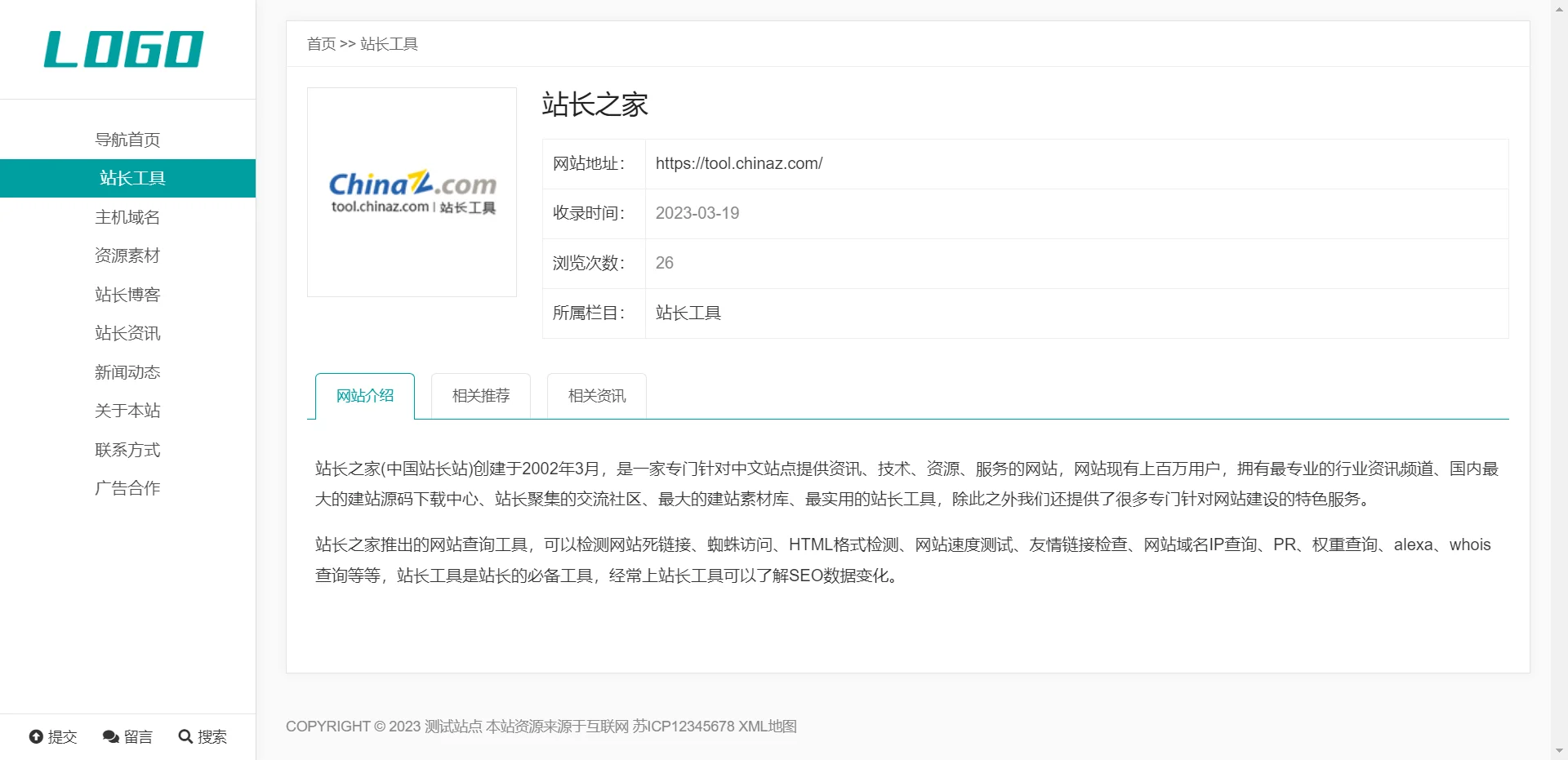Switch to the 相关资讯 tab
The height and width of the screenshot is (760, 1568).
[x=596, y=396]
